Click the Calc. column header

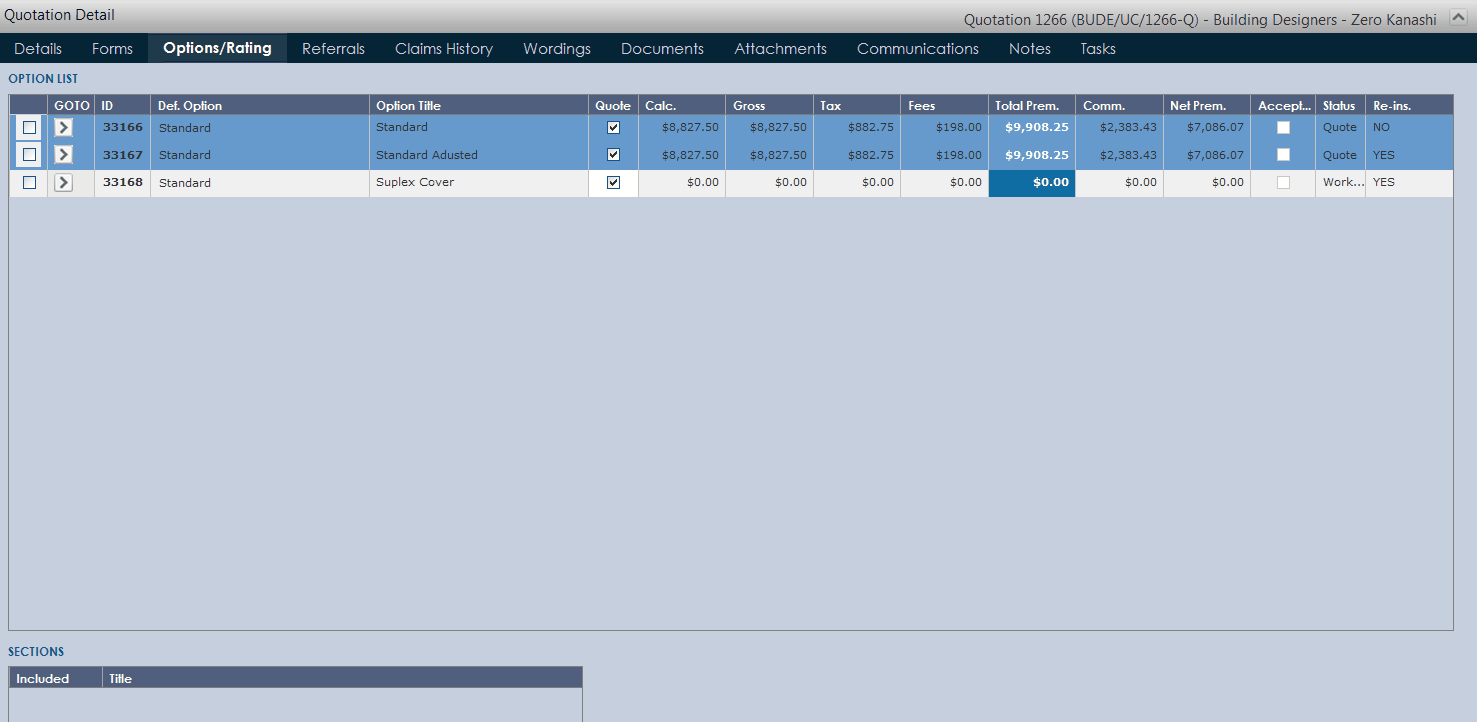(x=682, y=105)
